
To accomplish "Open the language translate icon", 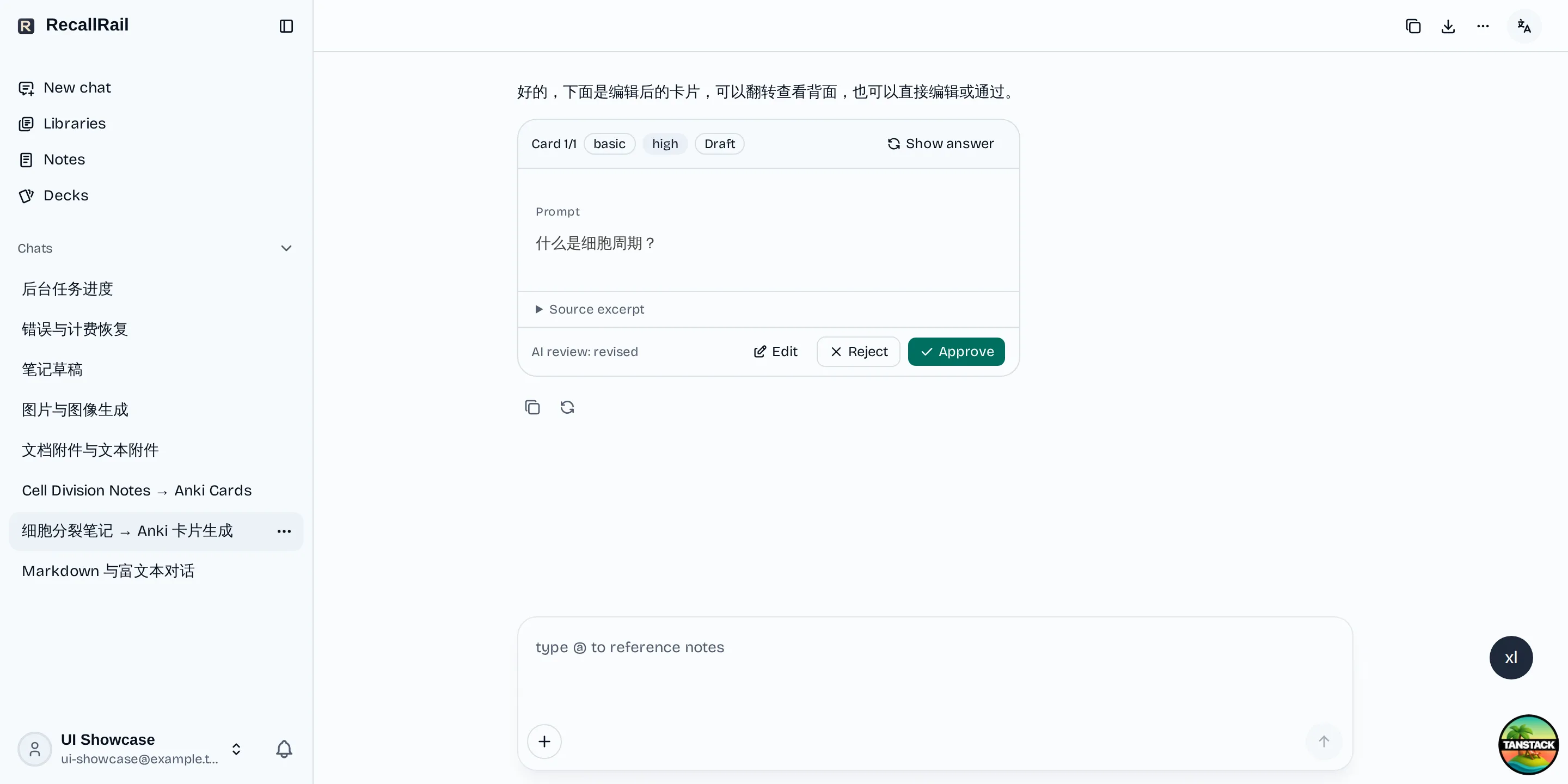I will (x=1523, y=26).
